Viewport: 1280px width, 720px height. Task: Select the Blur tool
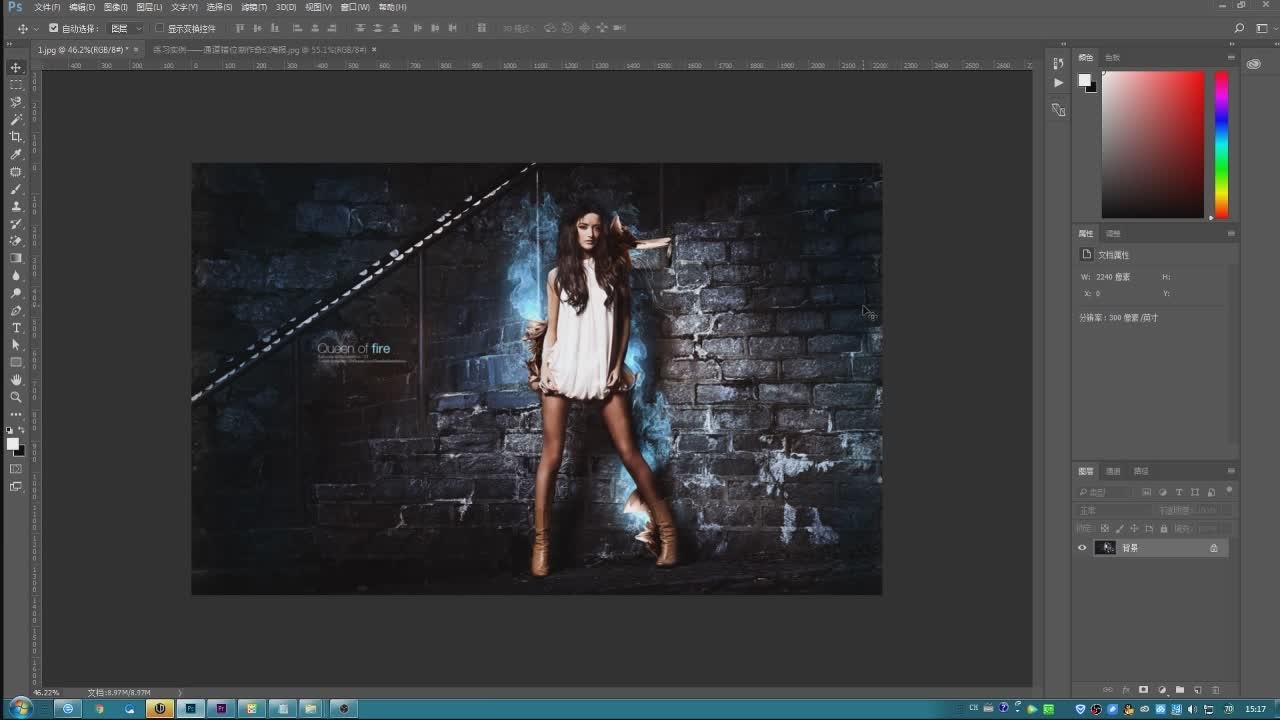[16, 276]
